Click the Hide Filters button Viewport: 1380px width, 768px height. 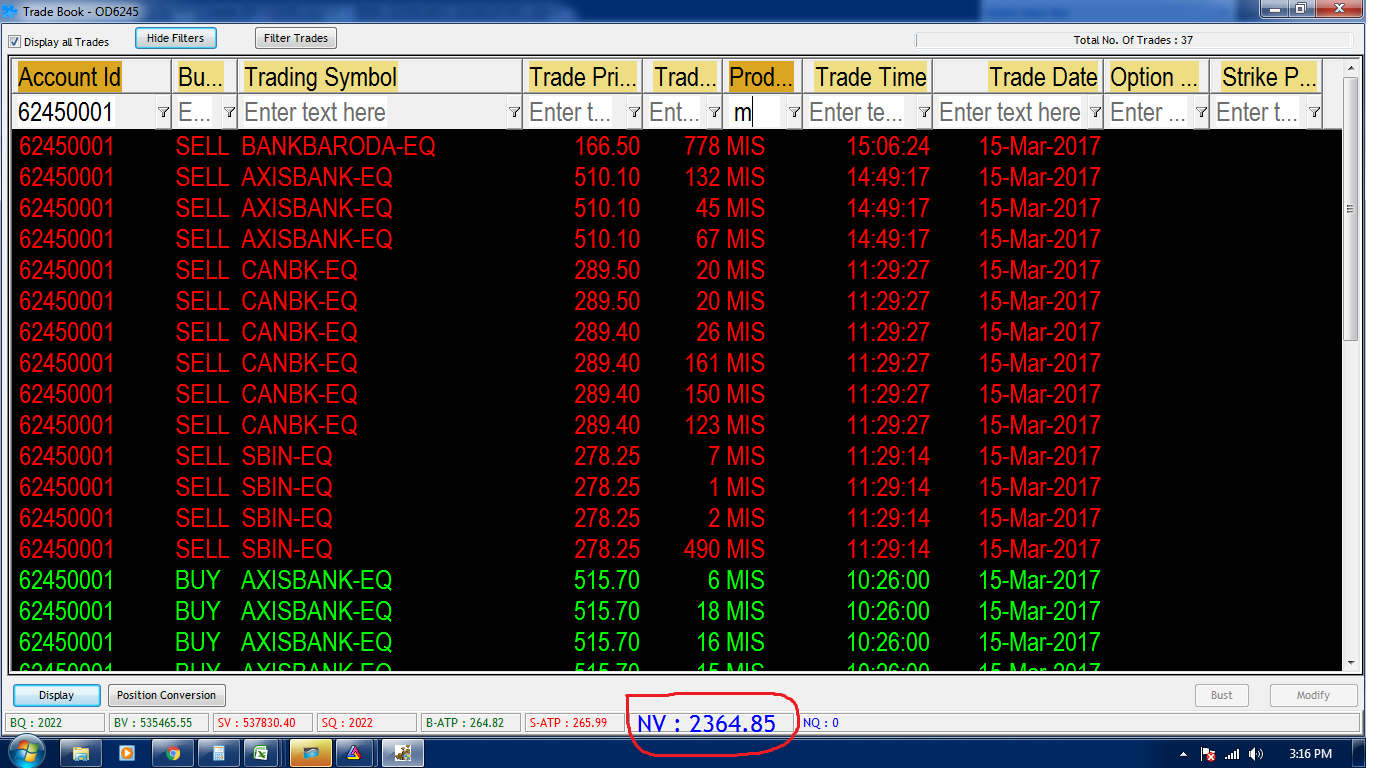pyautogui.click(x=176, y=38)
